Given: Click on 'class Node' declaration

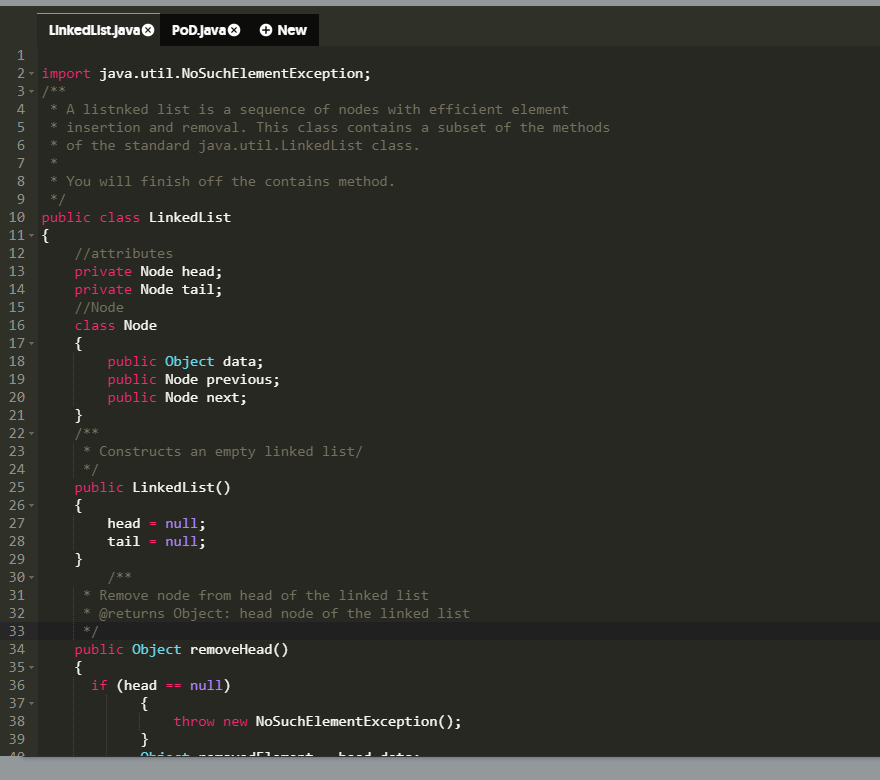Looking at the screenshot, I should [116, 325].
